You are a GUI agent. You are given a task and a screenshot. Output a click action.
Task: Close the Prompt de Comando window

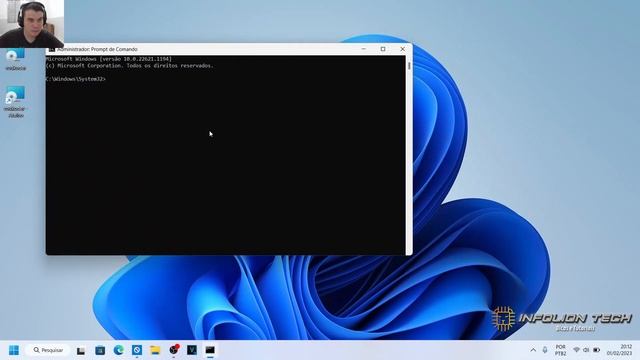[402, 49]
